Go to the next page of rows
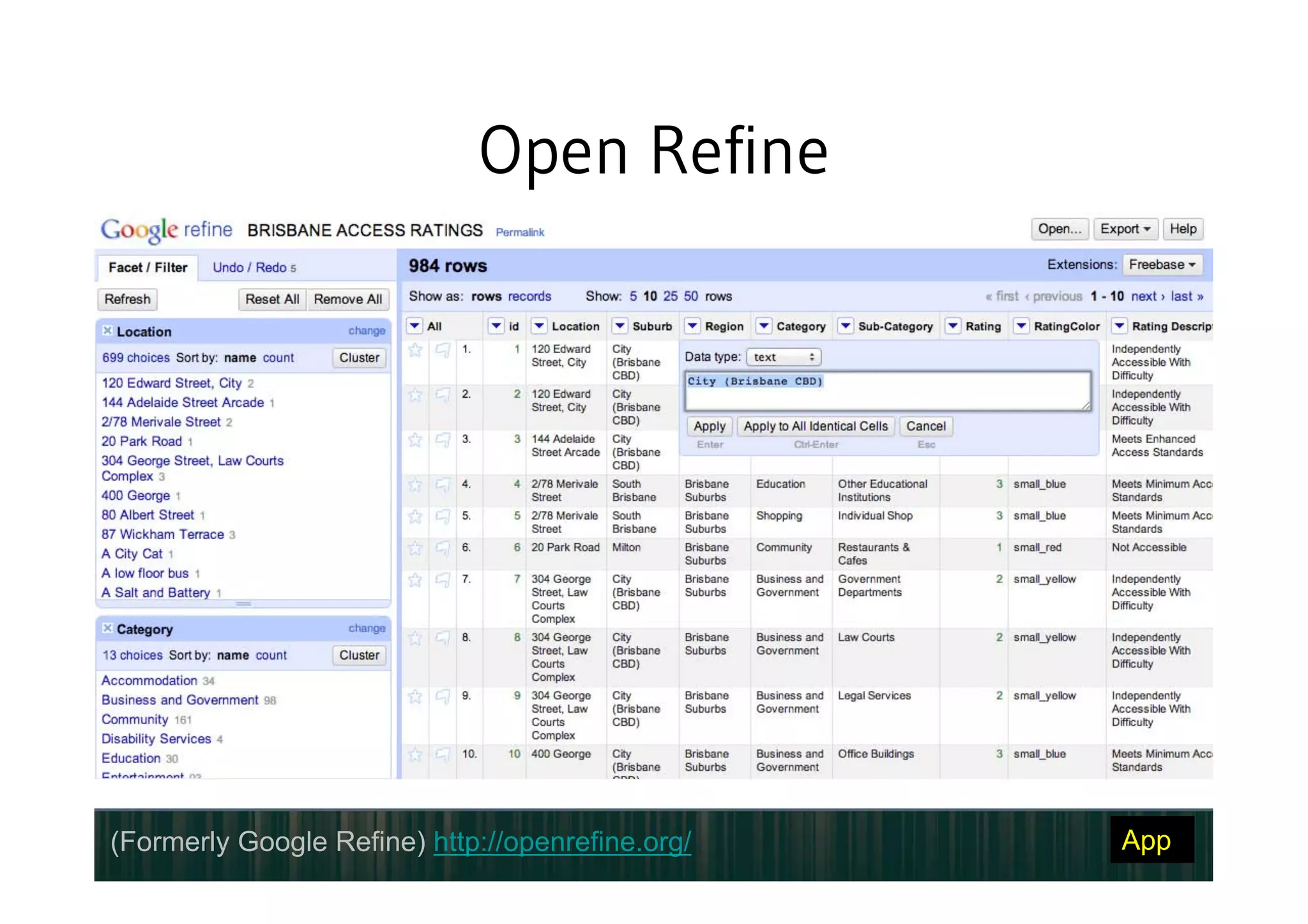 click(x=1148, y=296)
